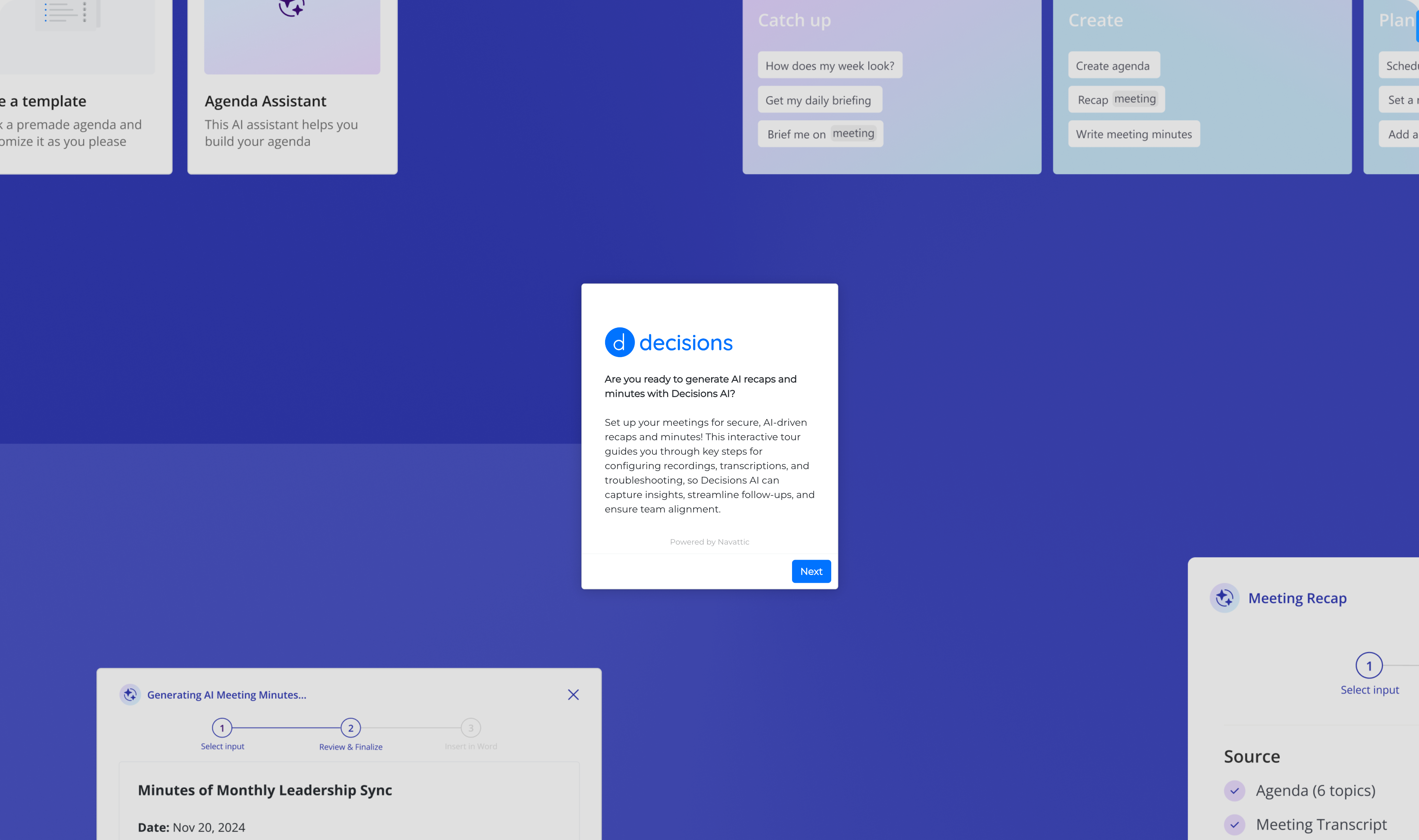Select step 1 in the Meeting Recap panel
Viewport: 1419px width, 840px height.
(x=1369, y=666)
